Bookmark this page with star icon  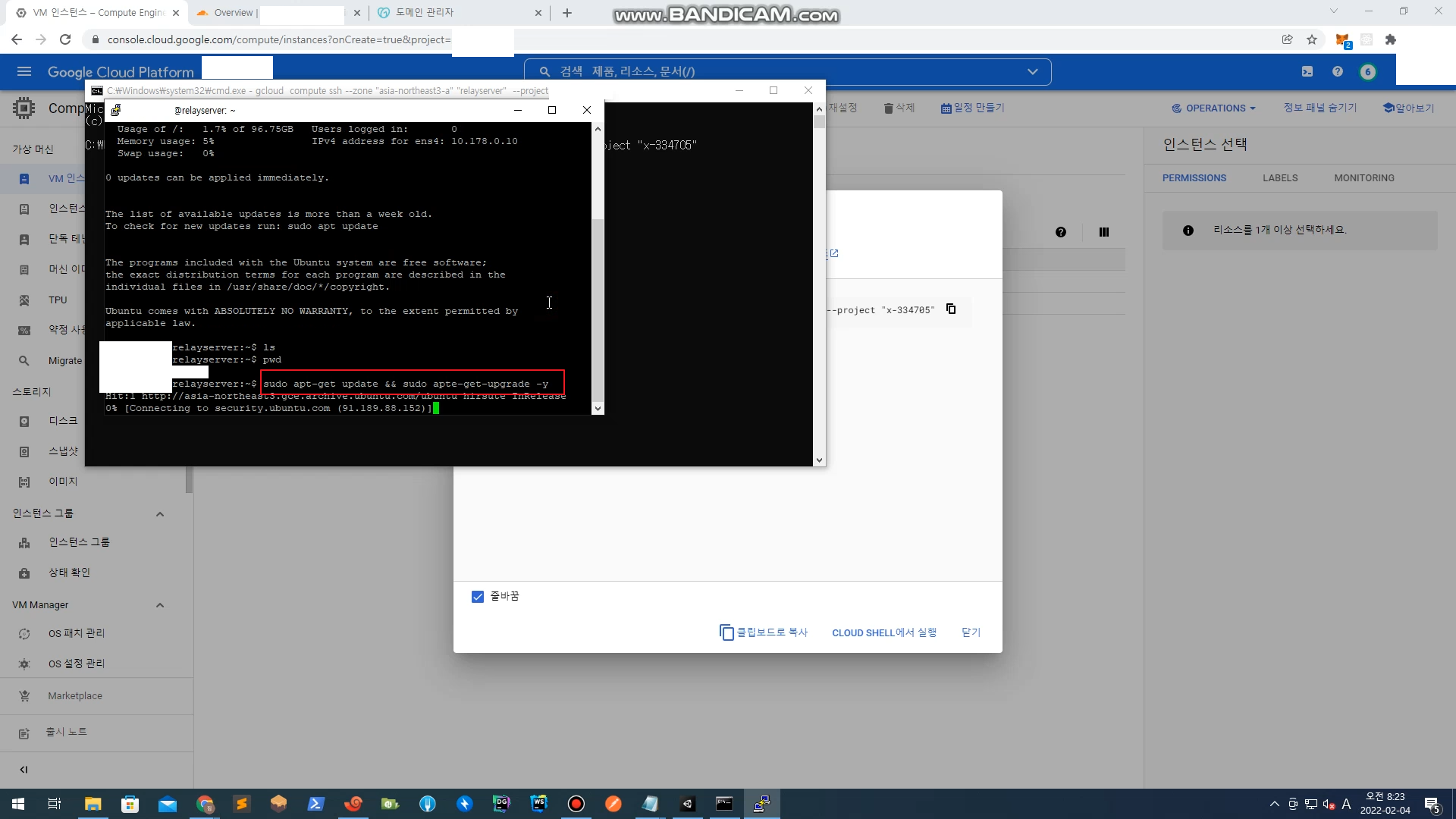[x=1312, y=39]
